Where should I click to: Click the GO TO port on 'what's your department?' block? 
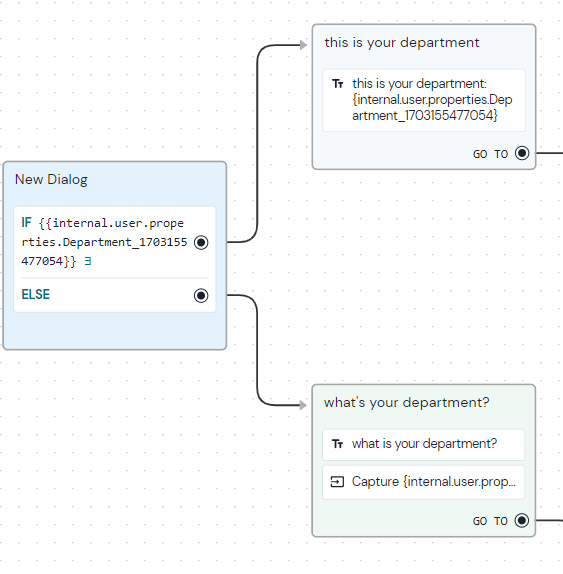[x=522, y=520]
